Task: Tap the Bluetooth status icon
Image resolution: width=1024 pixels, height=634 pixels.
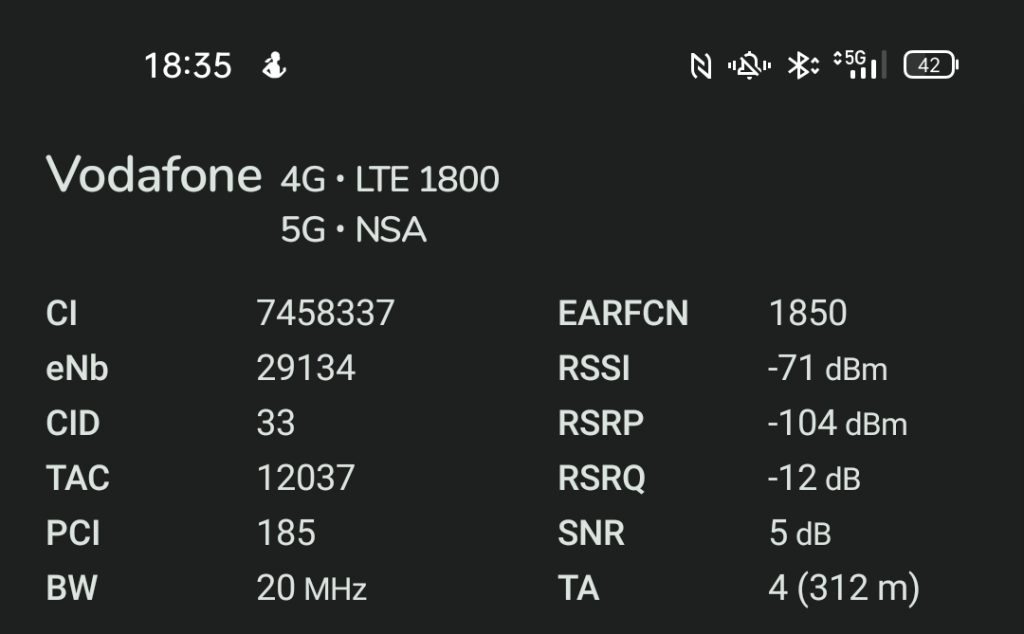Action: 803,65
